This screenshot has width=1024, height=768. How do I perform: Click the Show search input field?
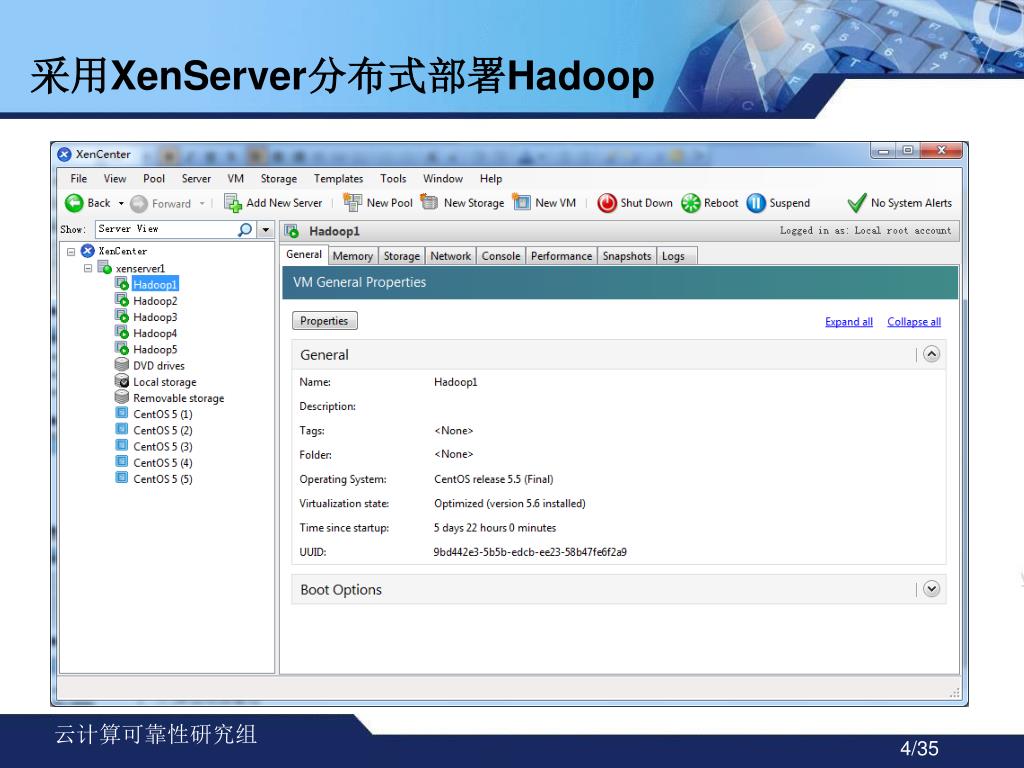pyautogui.click(x=166, y=230)
